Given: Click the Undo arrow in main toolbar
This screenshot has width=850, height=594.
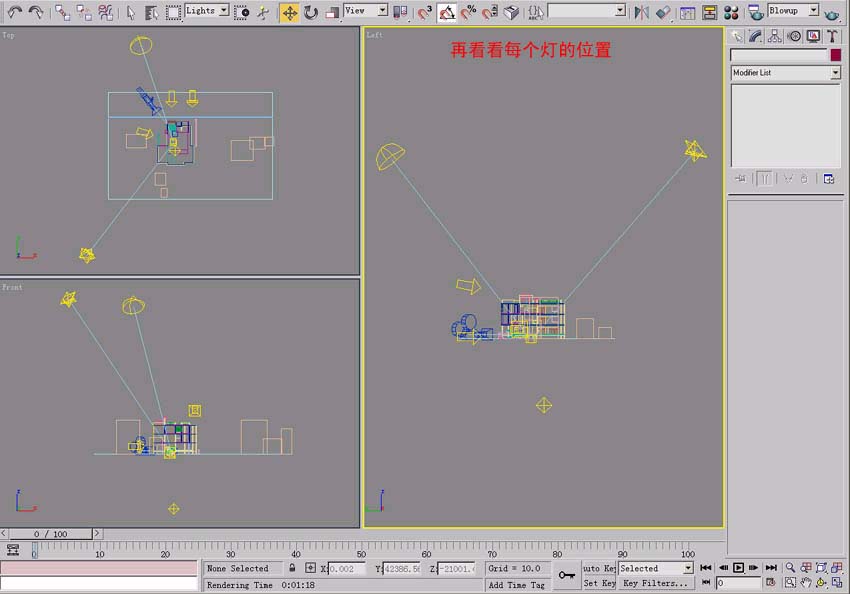Looking at the screenshot, I should pyautogui.click(x=15, y=12).
